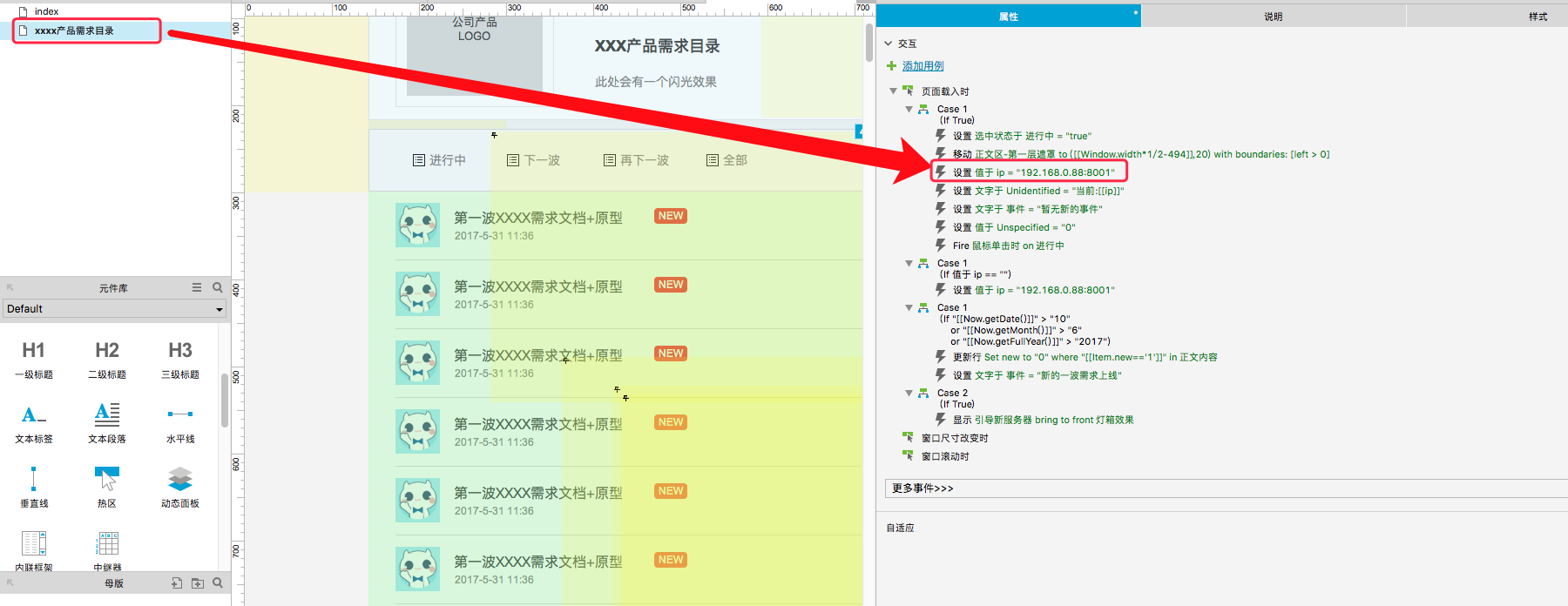This screenshot has width=1568, height=606.
Task: Click the green plus icon beside 添加用例
Action: coord(891,66)
